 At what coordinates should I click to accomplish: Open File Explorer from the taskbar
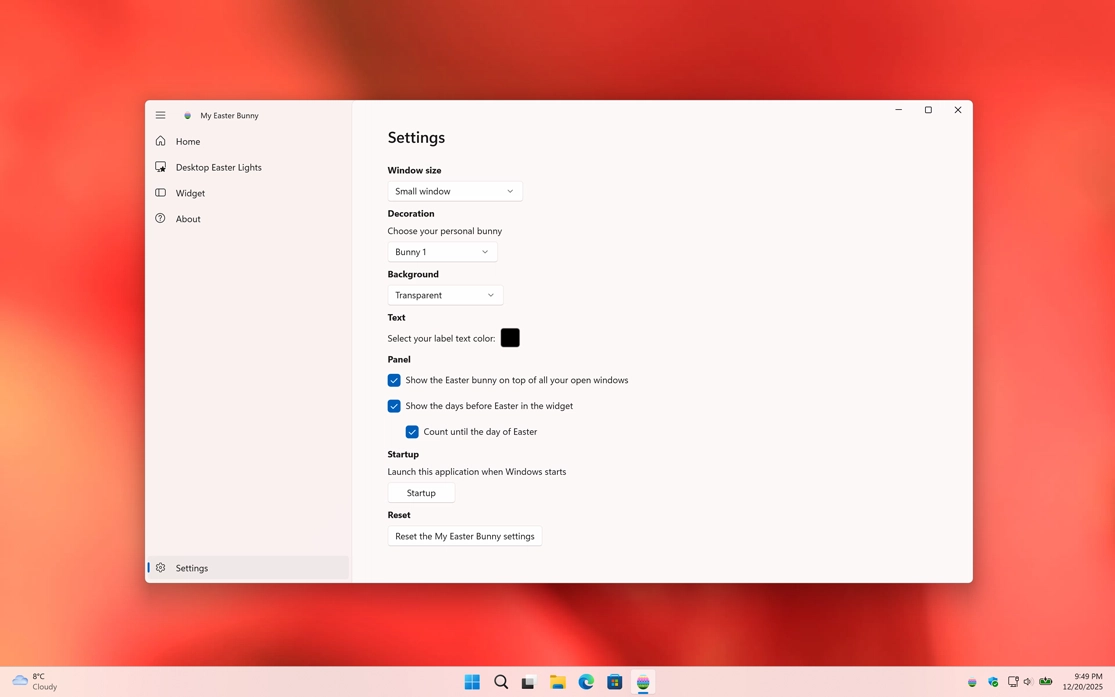(557, 682)
